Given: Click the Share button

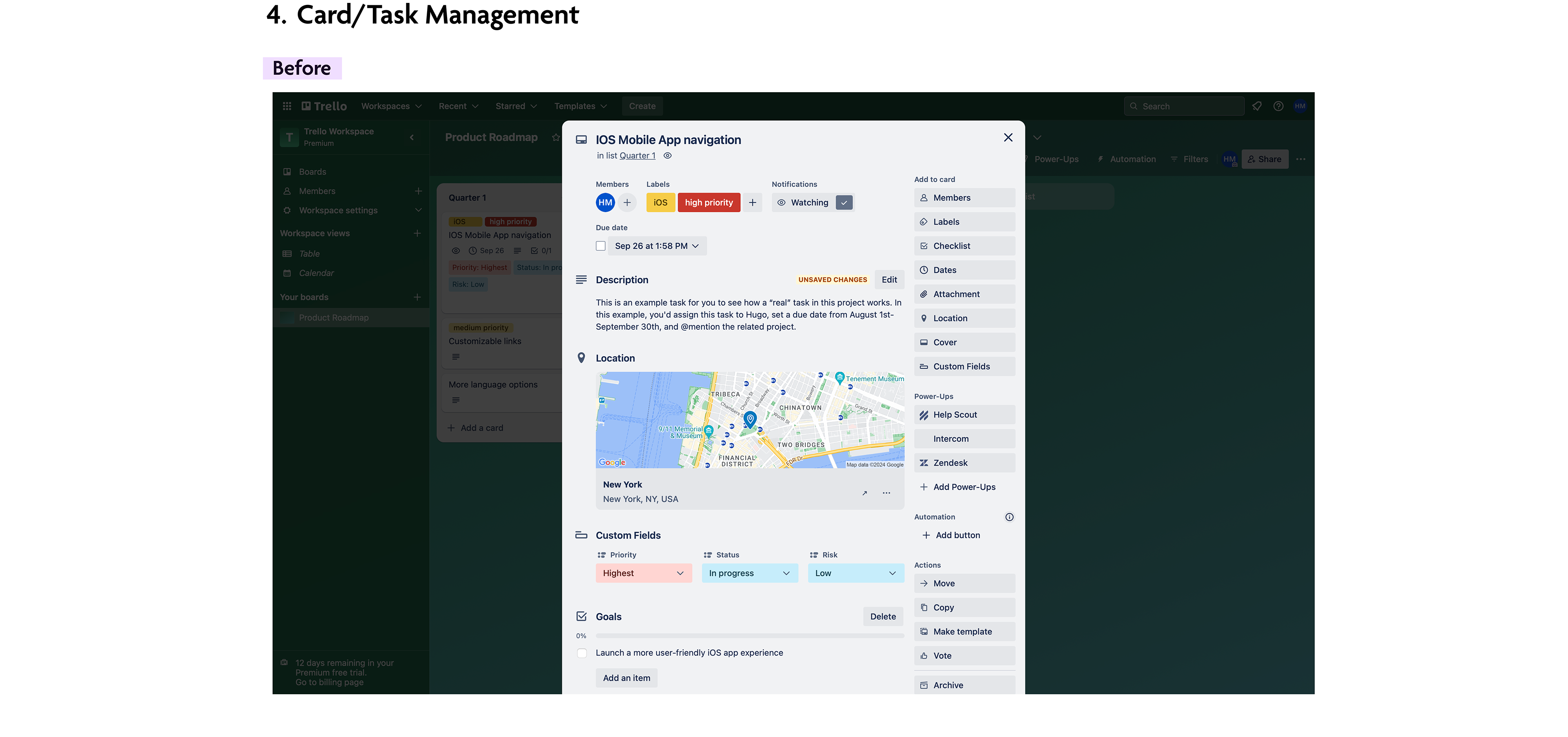Looking at the screenshot, I should [x=1264, y=159].
